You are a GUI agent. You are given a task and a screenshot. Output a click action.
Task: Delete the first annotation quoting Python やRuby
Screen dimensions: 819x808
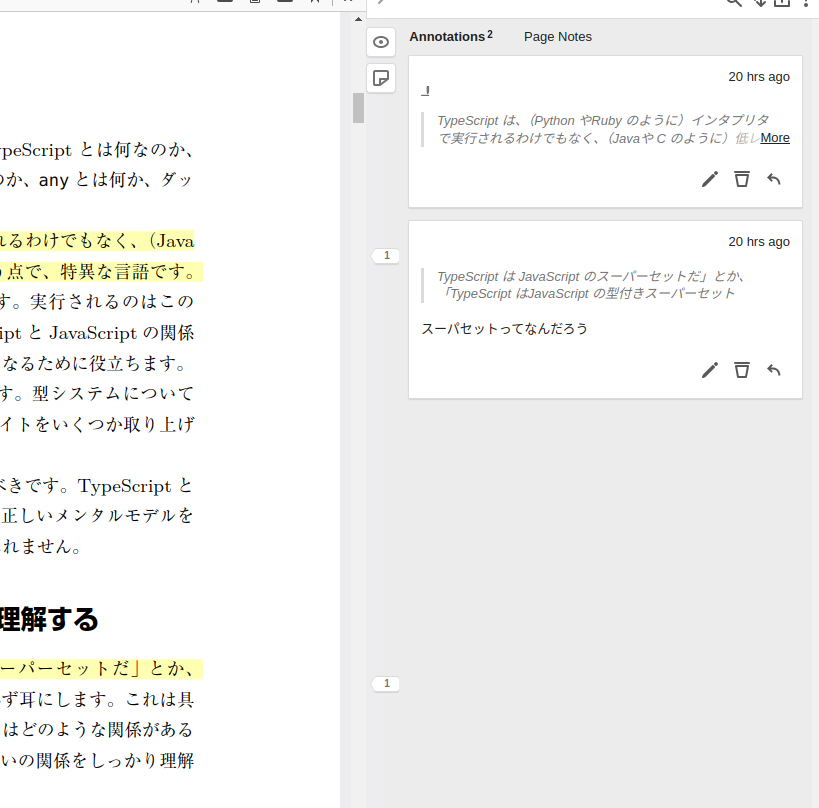pos(742,179)
